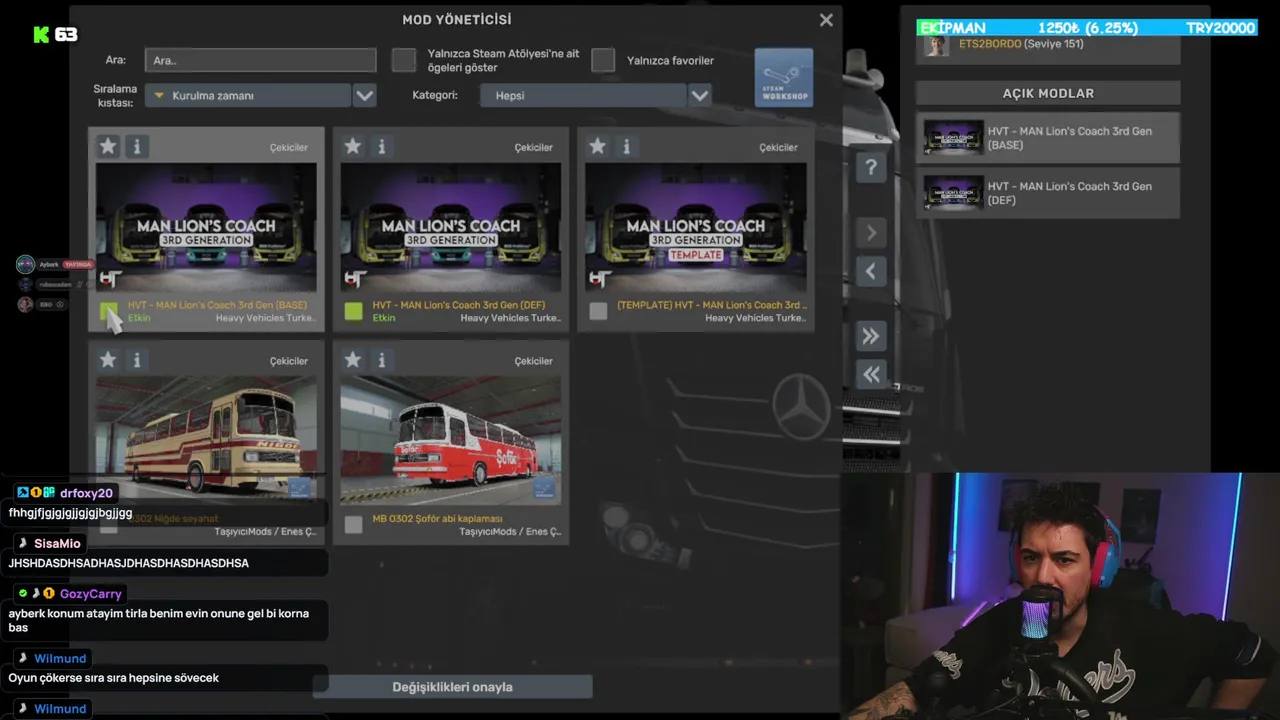1280x720 pixels.
Task: Click the 'HVT - MAN Lion's Coach 3rd Gen (DEF)' card title
Action: tap(459, 305)
